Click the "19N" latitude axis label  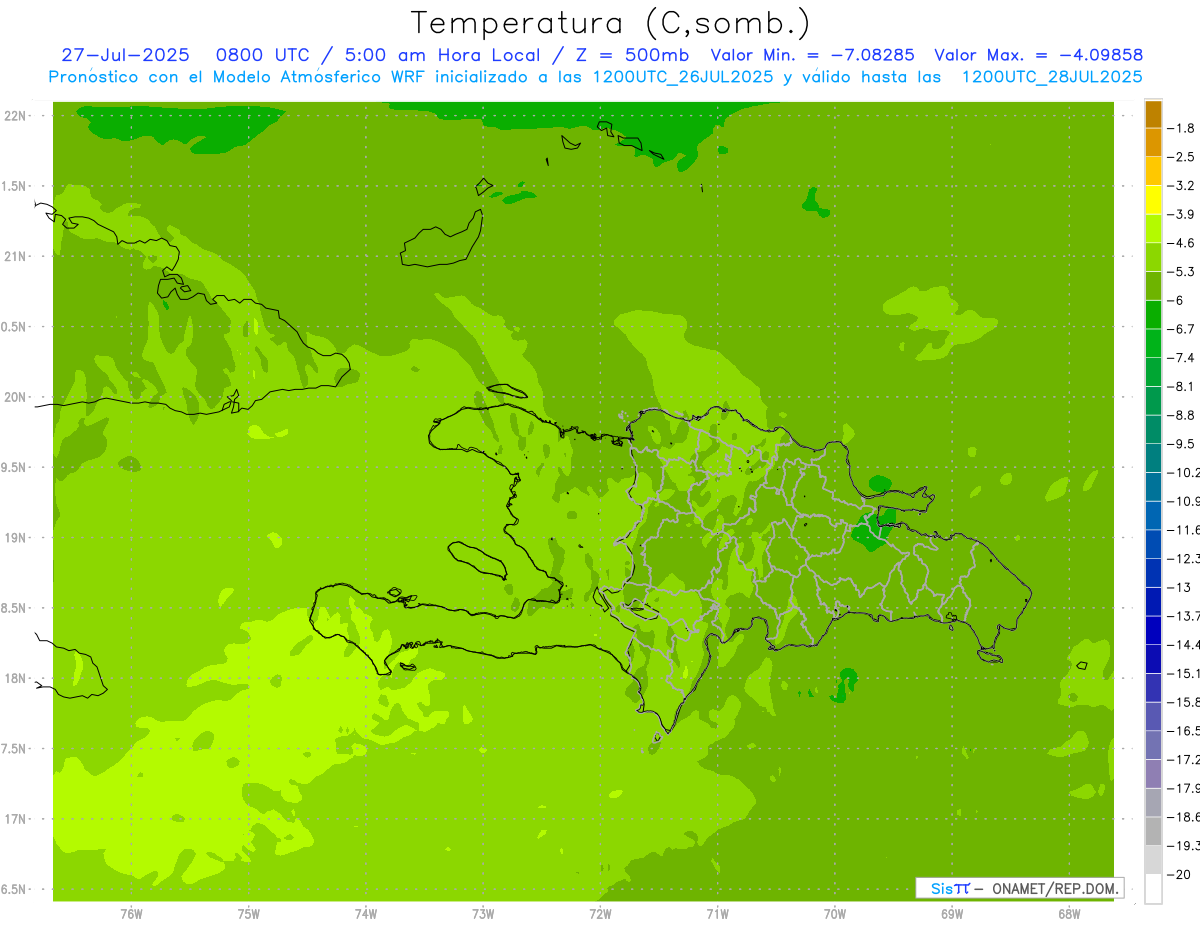[15, 537]
